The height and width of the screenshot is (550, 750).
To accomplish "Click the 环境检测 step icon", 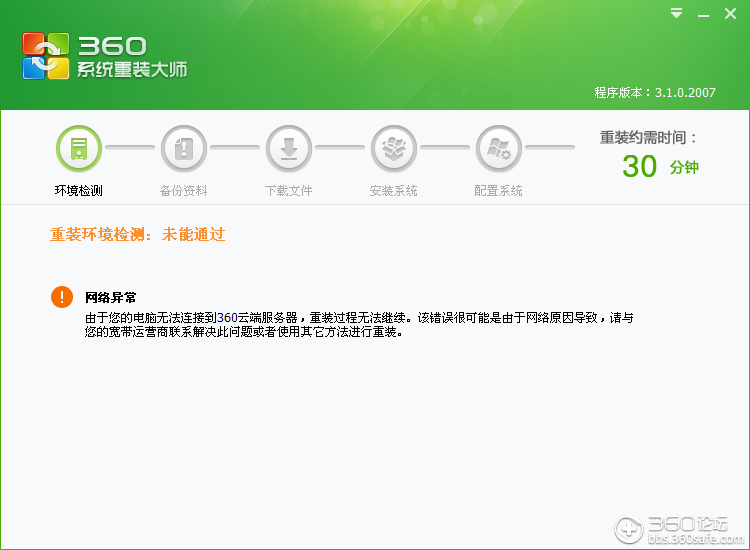I will (79, 149).
